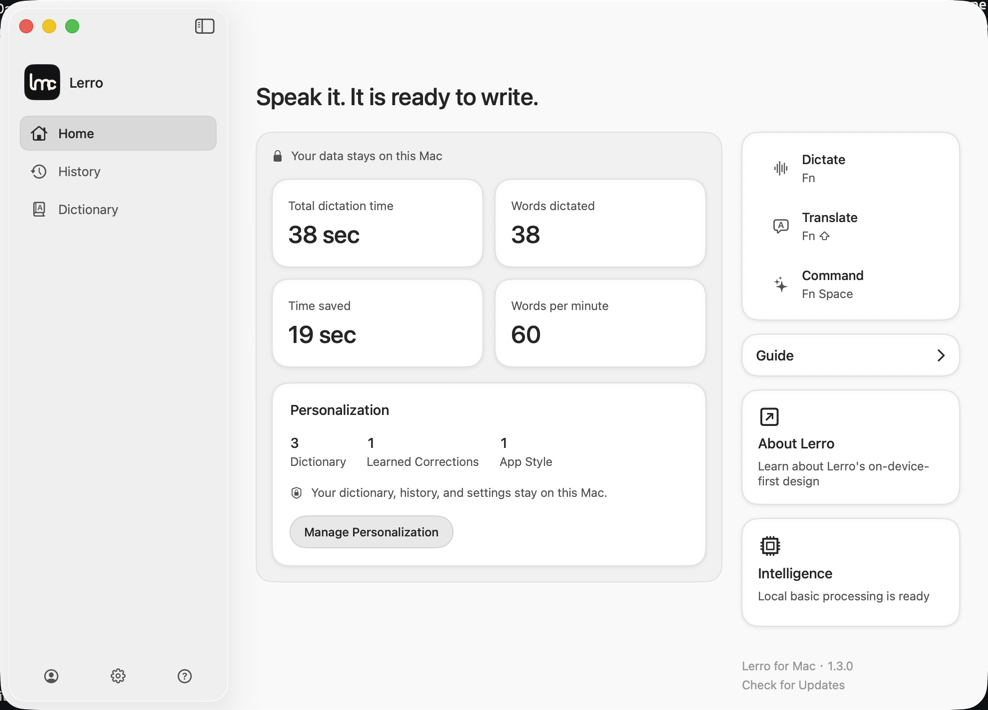Click the 3 Dictionary count
The height and width of the screenshot is (710, 988).
click(x=318, y=452)
